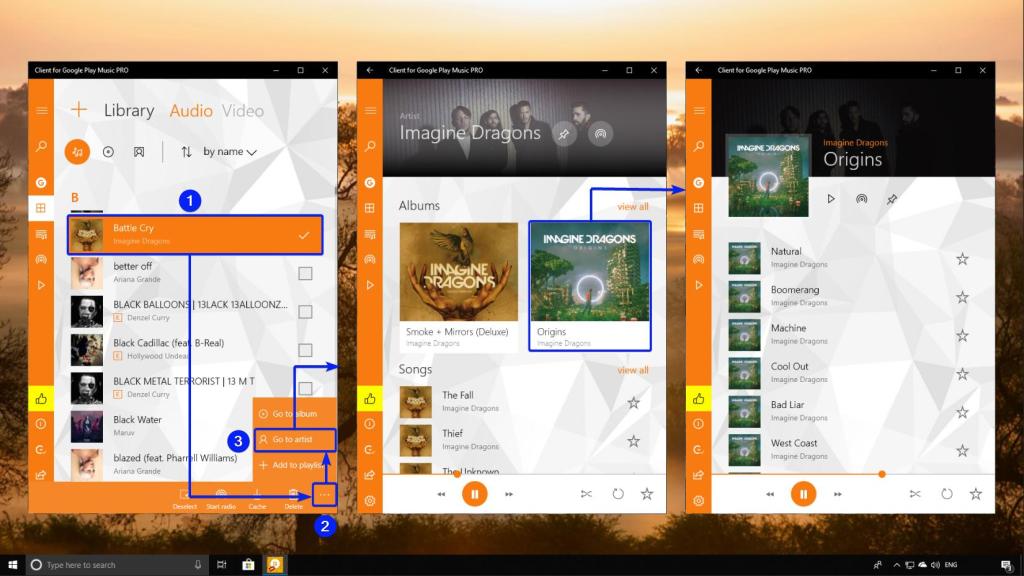Viewport: 1024px width, 576px height.
Task: Click view all next to Songs
Action: (632, 370)
